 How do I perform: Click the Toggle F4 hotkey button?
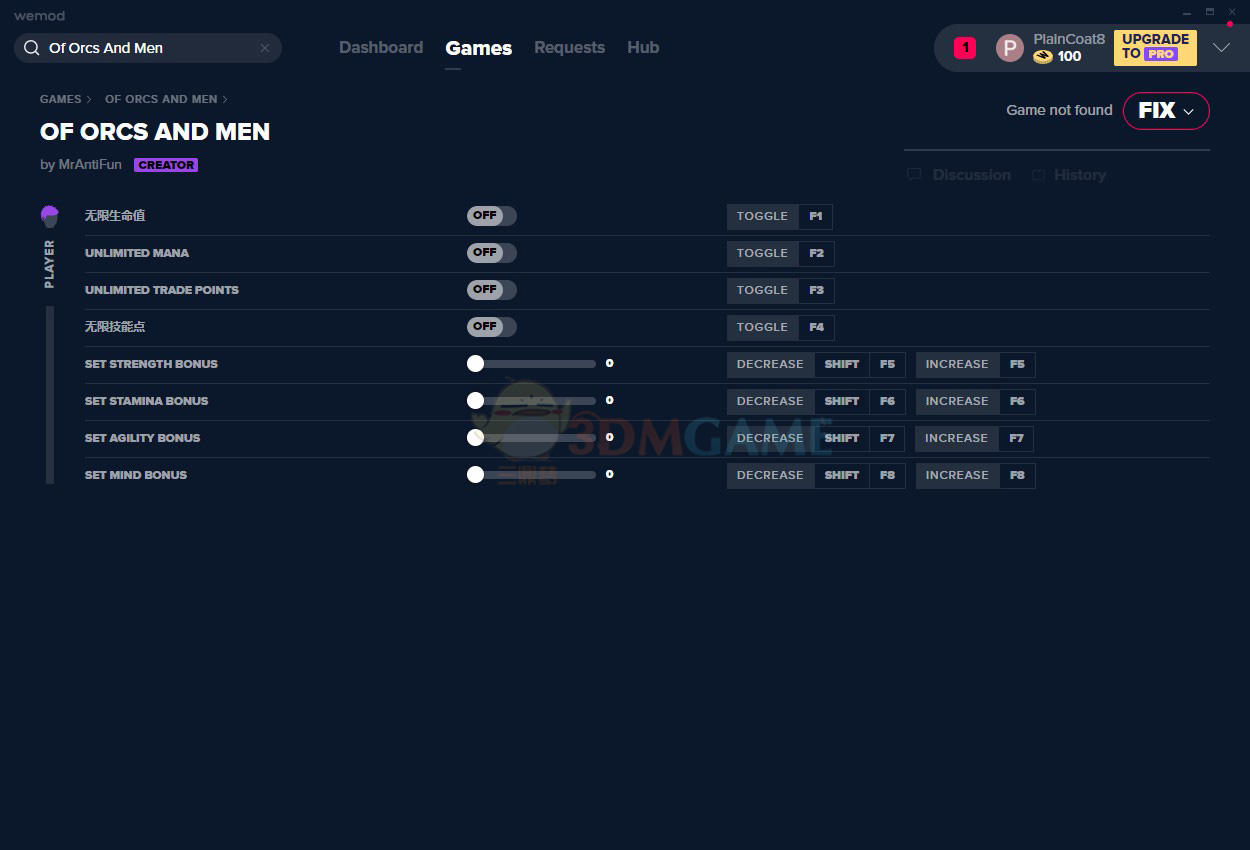pyautogui.click(x=780, y=327)
